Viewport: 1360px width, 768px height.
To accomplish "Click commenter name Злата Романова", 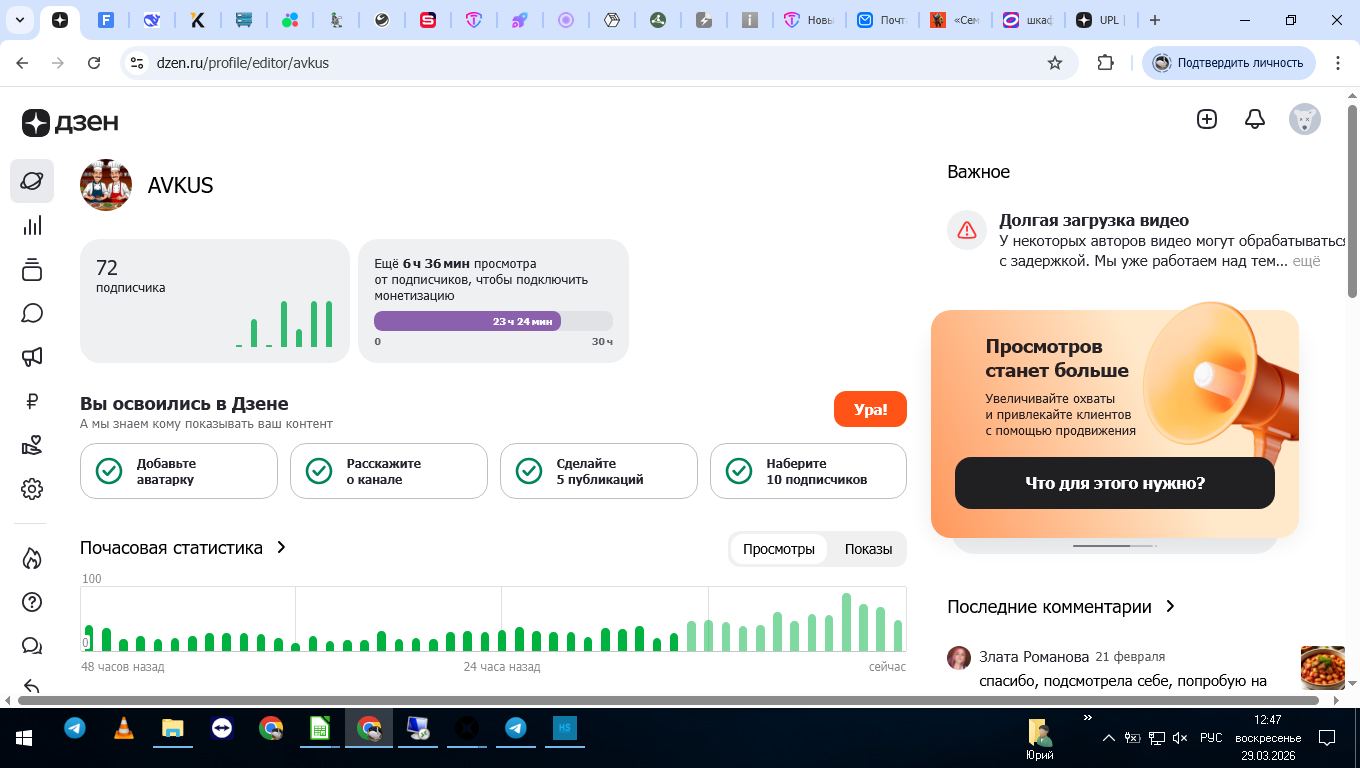I will 1034,657.
